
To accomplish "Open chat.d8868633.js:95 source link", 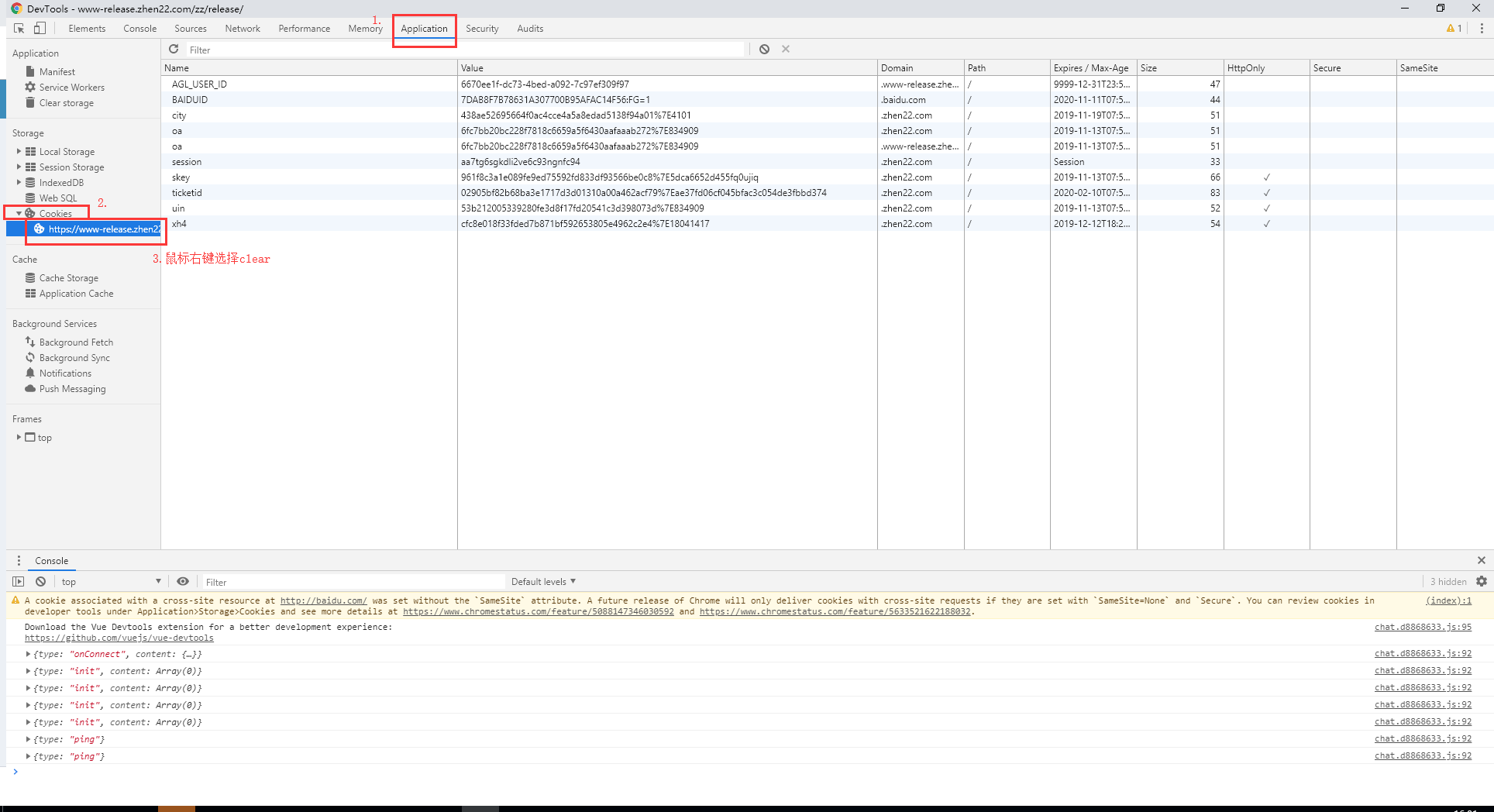I will click(x=1423, y=627).
